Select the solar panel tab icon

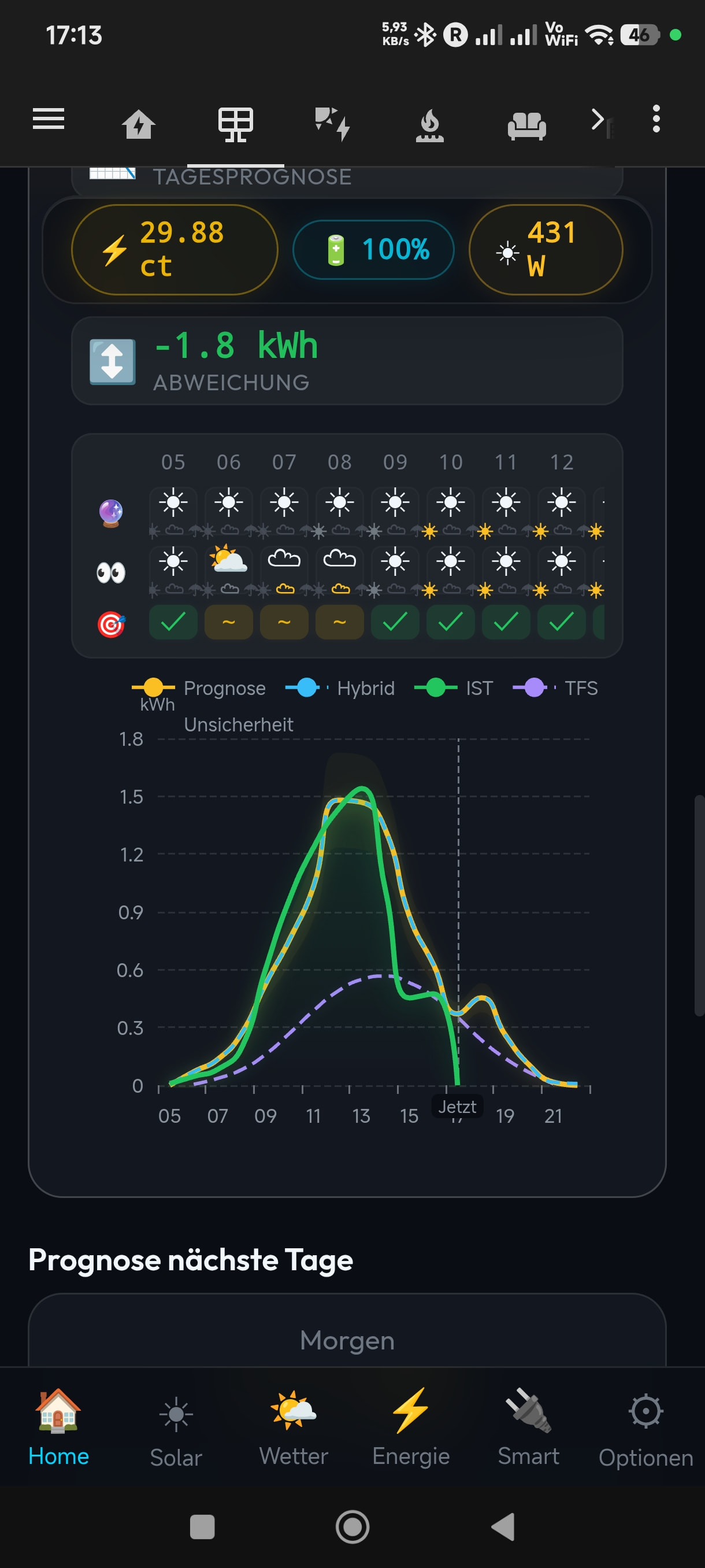click(x=235, y=124)
